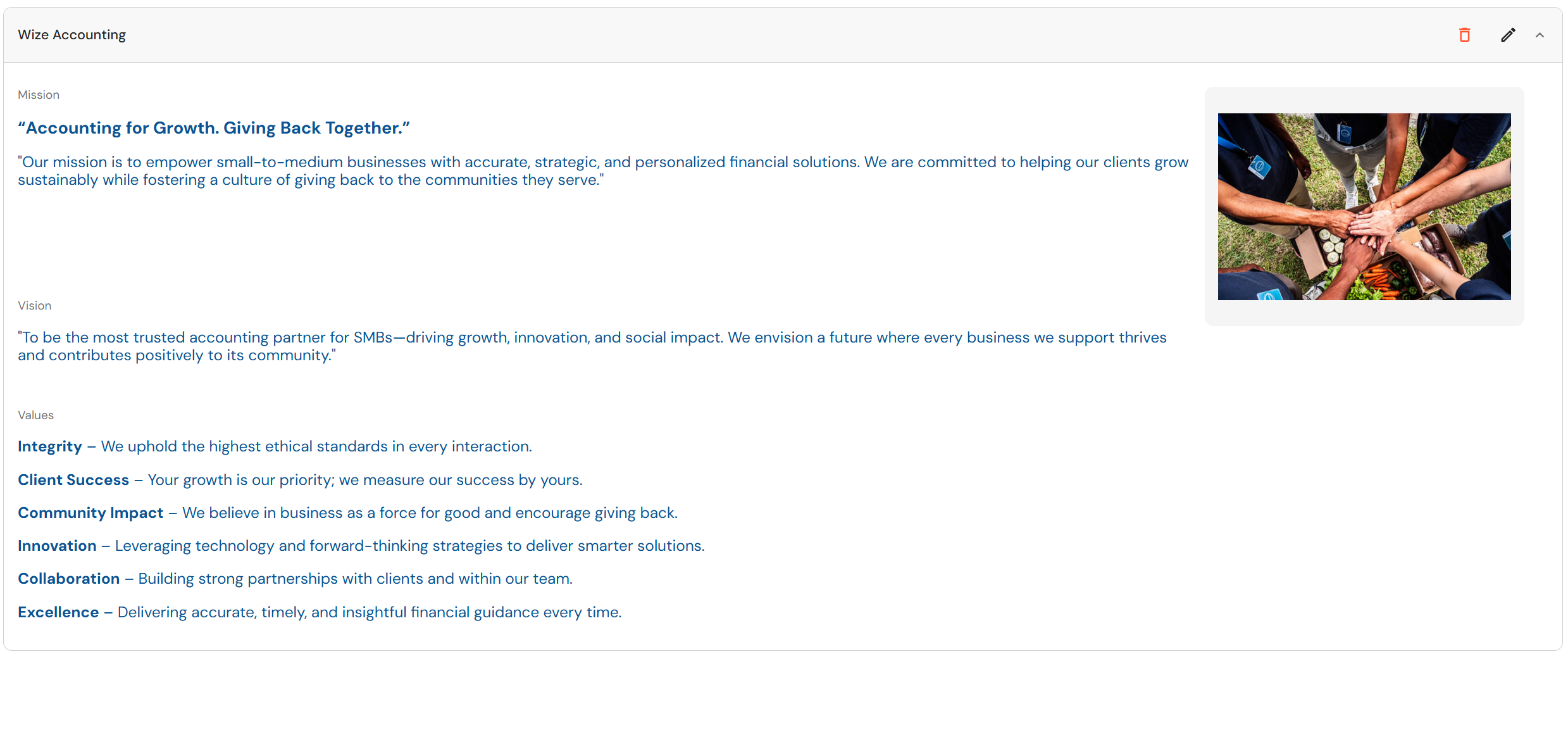Viewport: 1568px width, 730px height.
Task: Click the bold Integrity value heading
Action: point(50,446)
